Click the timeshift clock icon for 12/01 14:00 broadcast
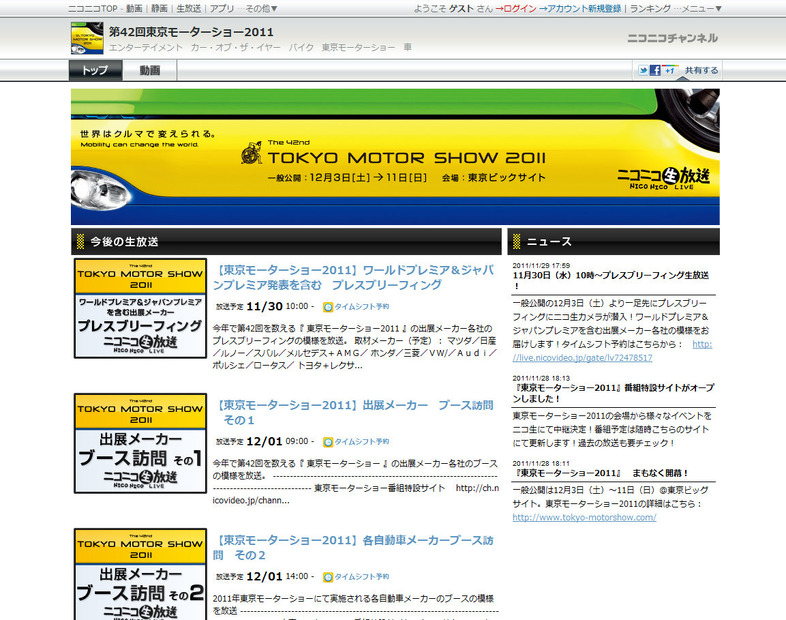The height and width of the screenshot is (620, 786). (328, 577)
